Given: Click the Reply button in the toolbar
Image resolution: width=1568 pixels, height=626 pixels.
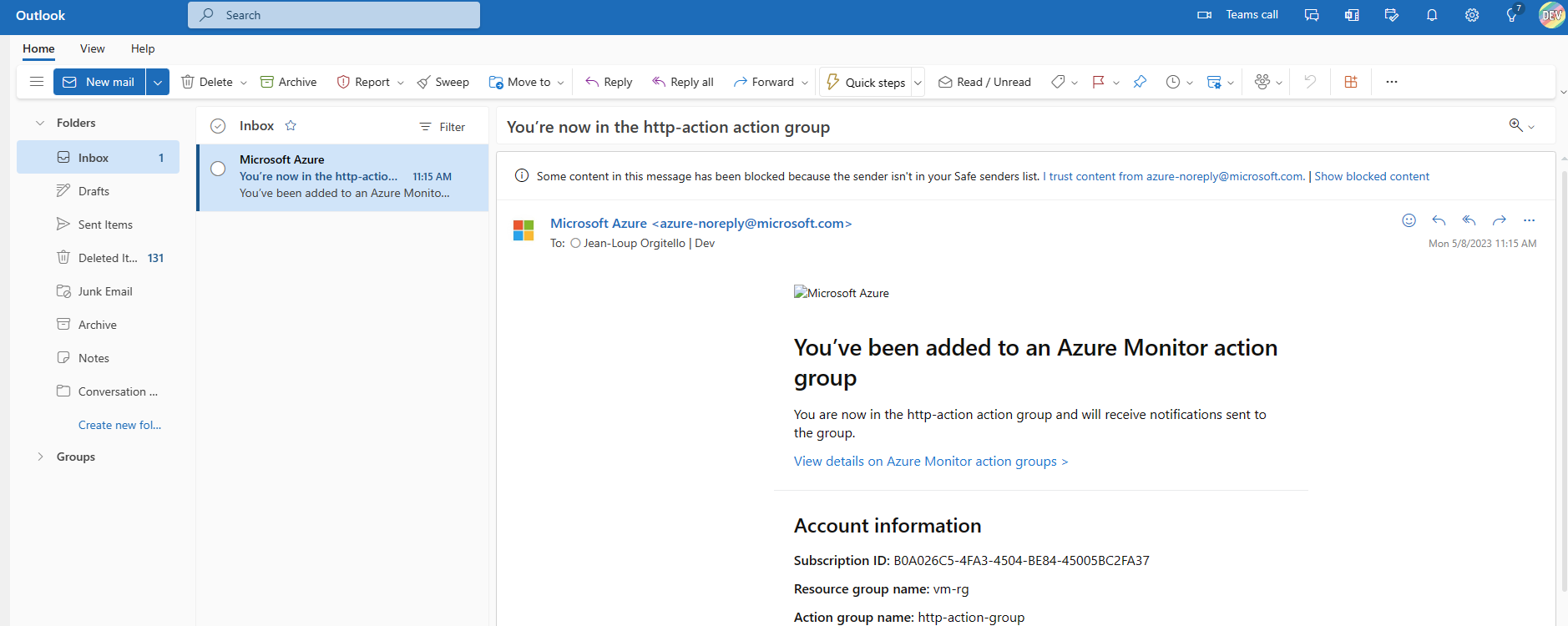Looking at the screenshot, I should pos(609,82).
